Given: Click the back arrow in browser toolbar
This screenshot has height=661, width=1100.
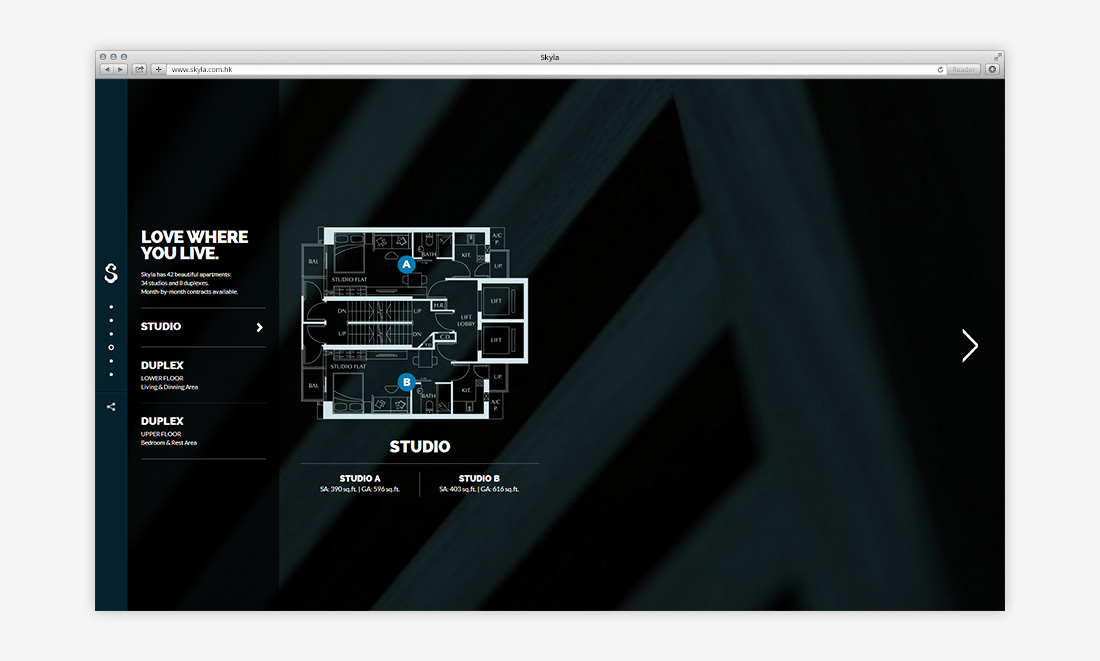Looking at the screenshot, I should click(x=107, y=69).
